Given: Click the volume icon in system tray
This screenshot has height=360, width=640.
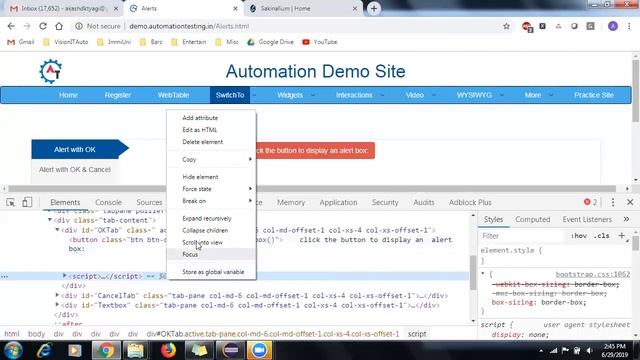Looking at the screenshot, I should (589, 351).
